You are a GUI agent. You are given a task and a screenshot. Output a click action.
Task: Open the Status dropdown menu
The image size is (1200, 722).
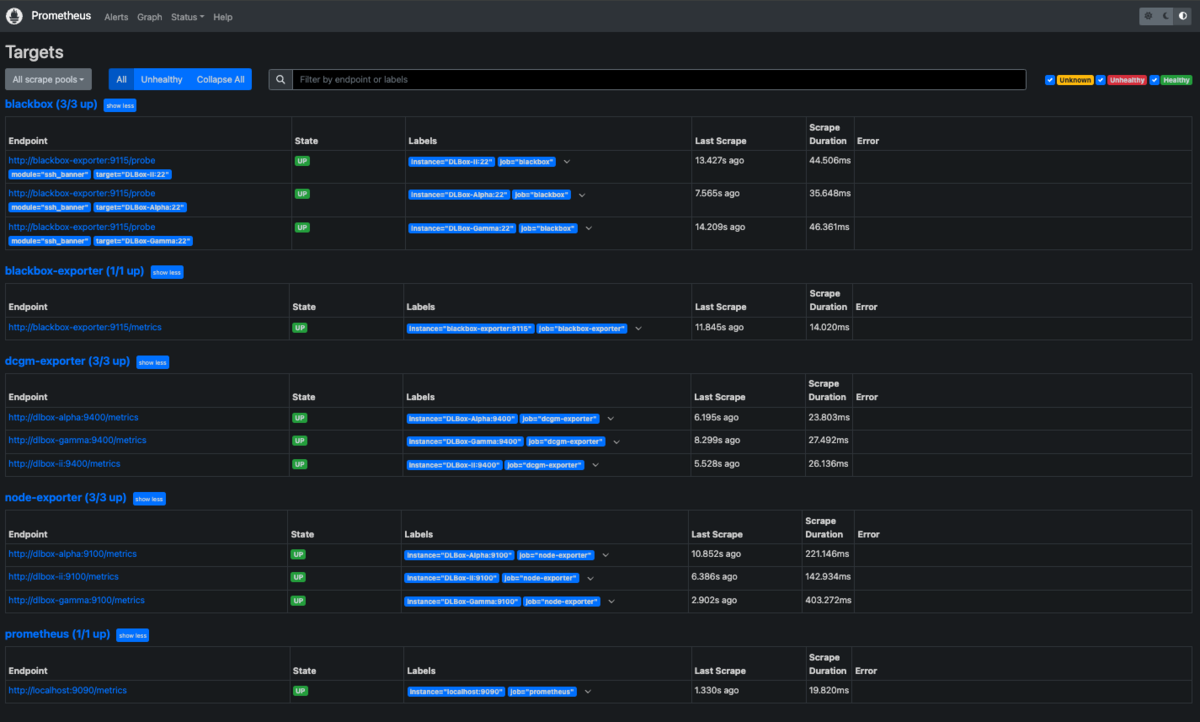pyautogui.click(x=187, y=17)
